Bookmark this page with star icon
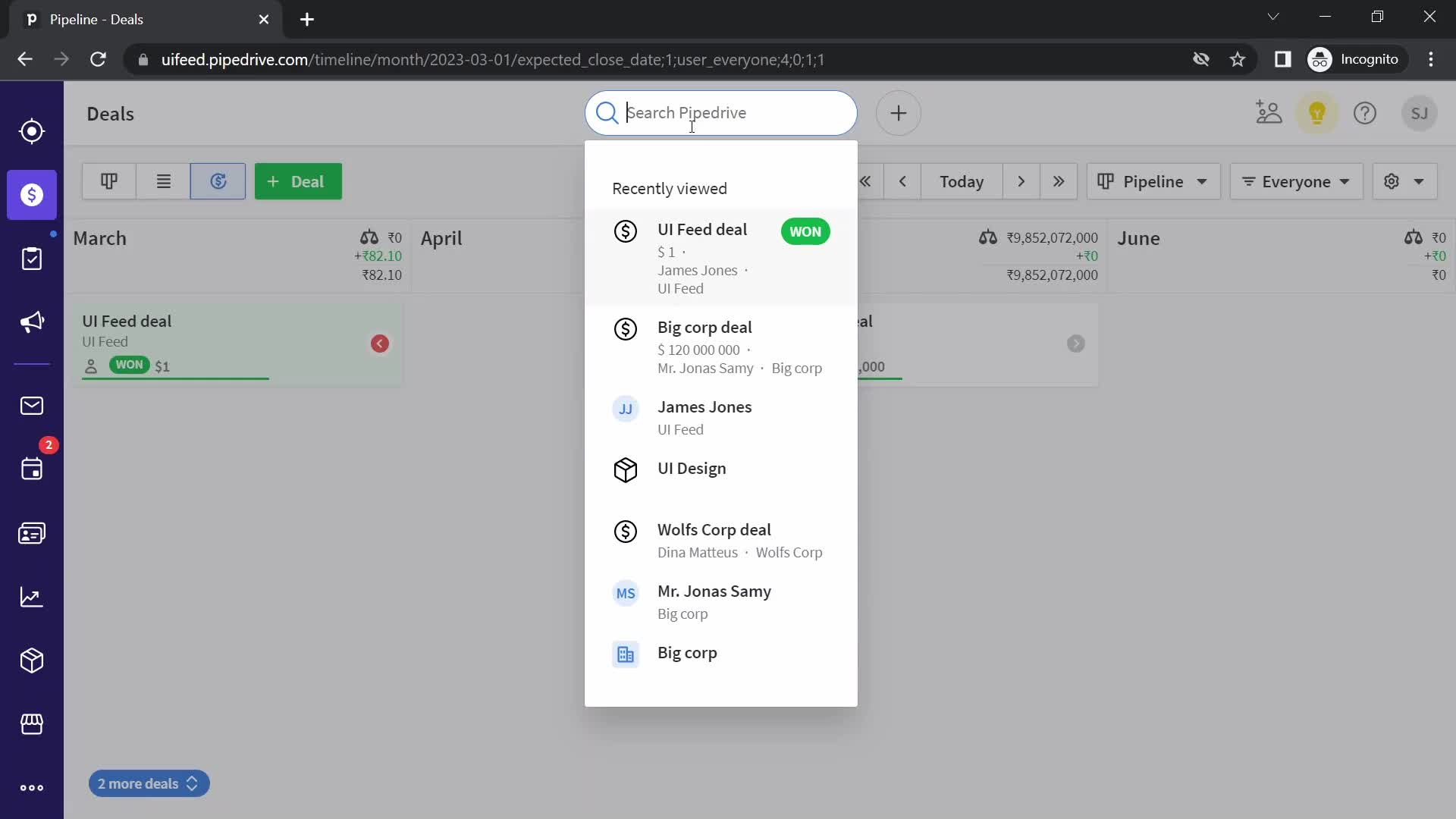The width and height of the screenshot is (1456, 819). (1238, 59)
